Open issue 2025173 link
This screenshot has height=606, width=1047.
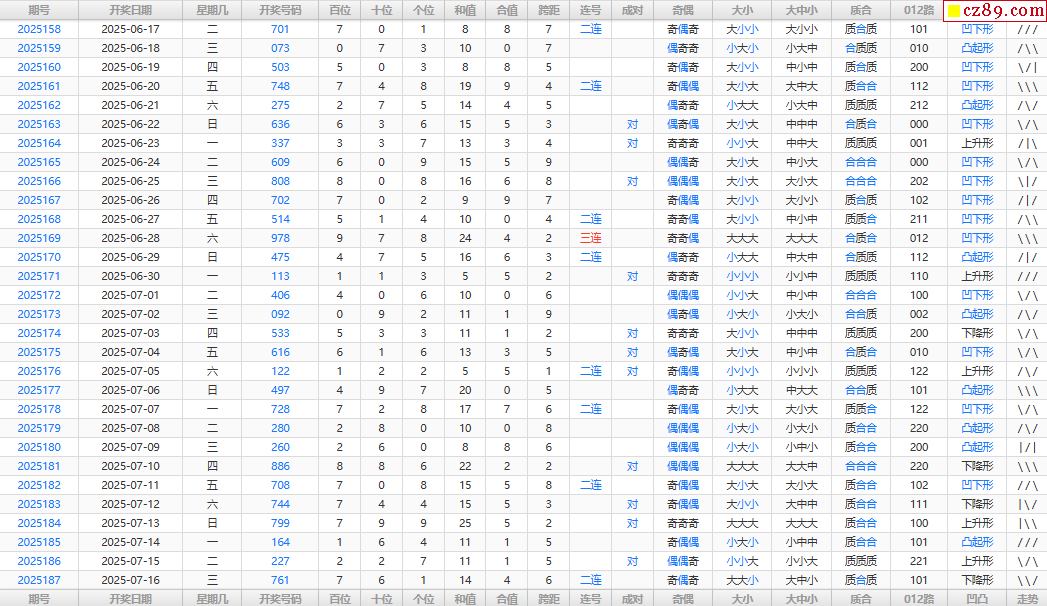pos(39,314)
